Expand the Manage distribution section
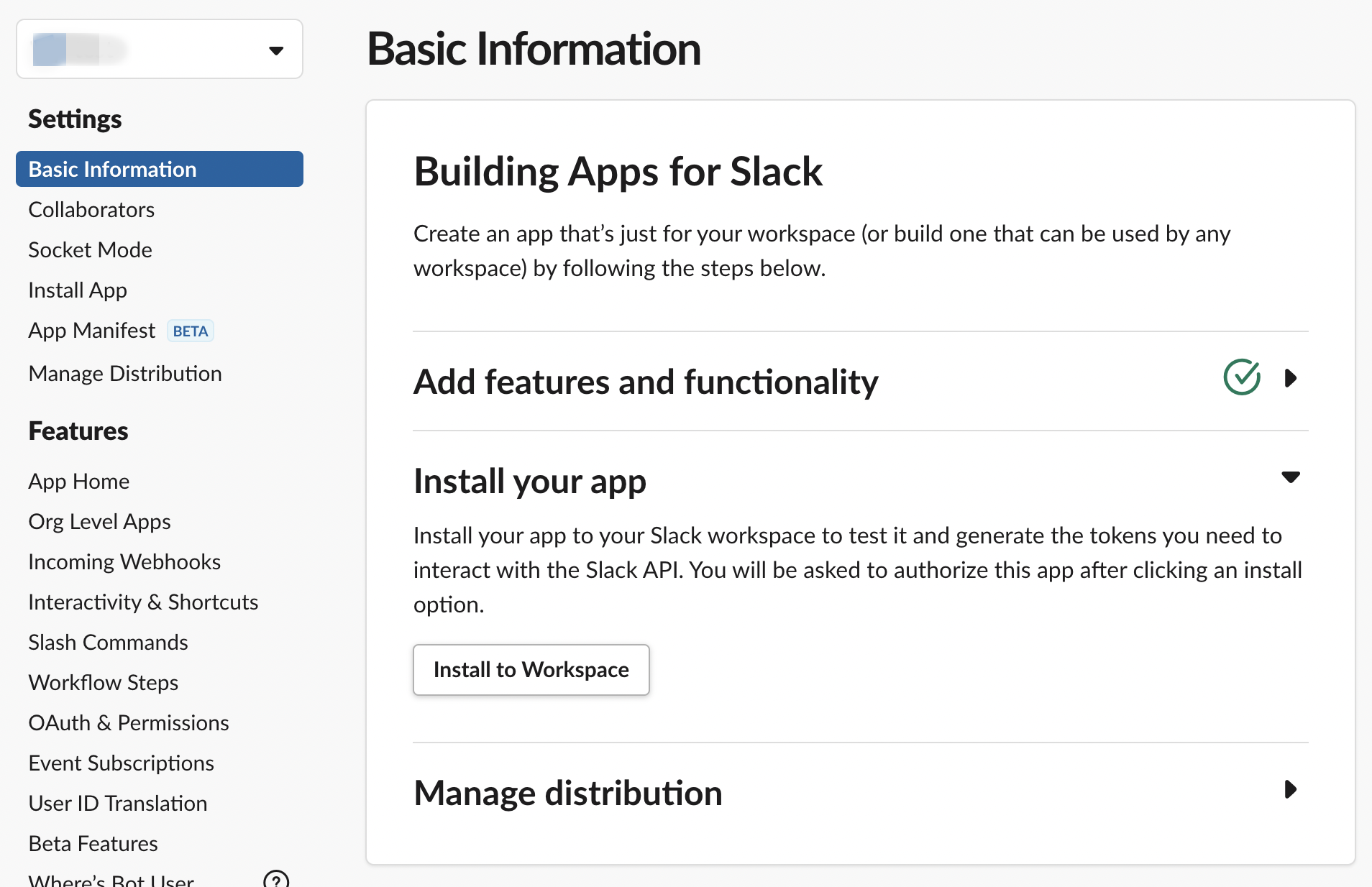This screenshot has height=887, width=1372. 1291,790
